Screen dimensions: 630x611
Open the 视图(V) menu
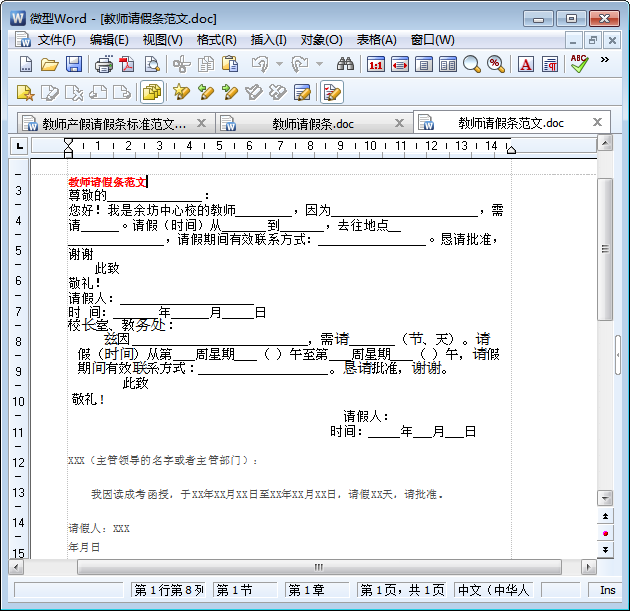(x=163, y=40)
